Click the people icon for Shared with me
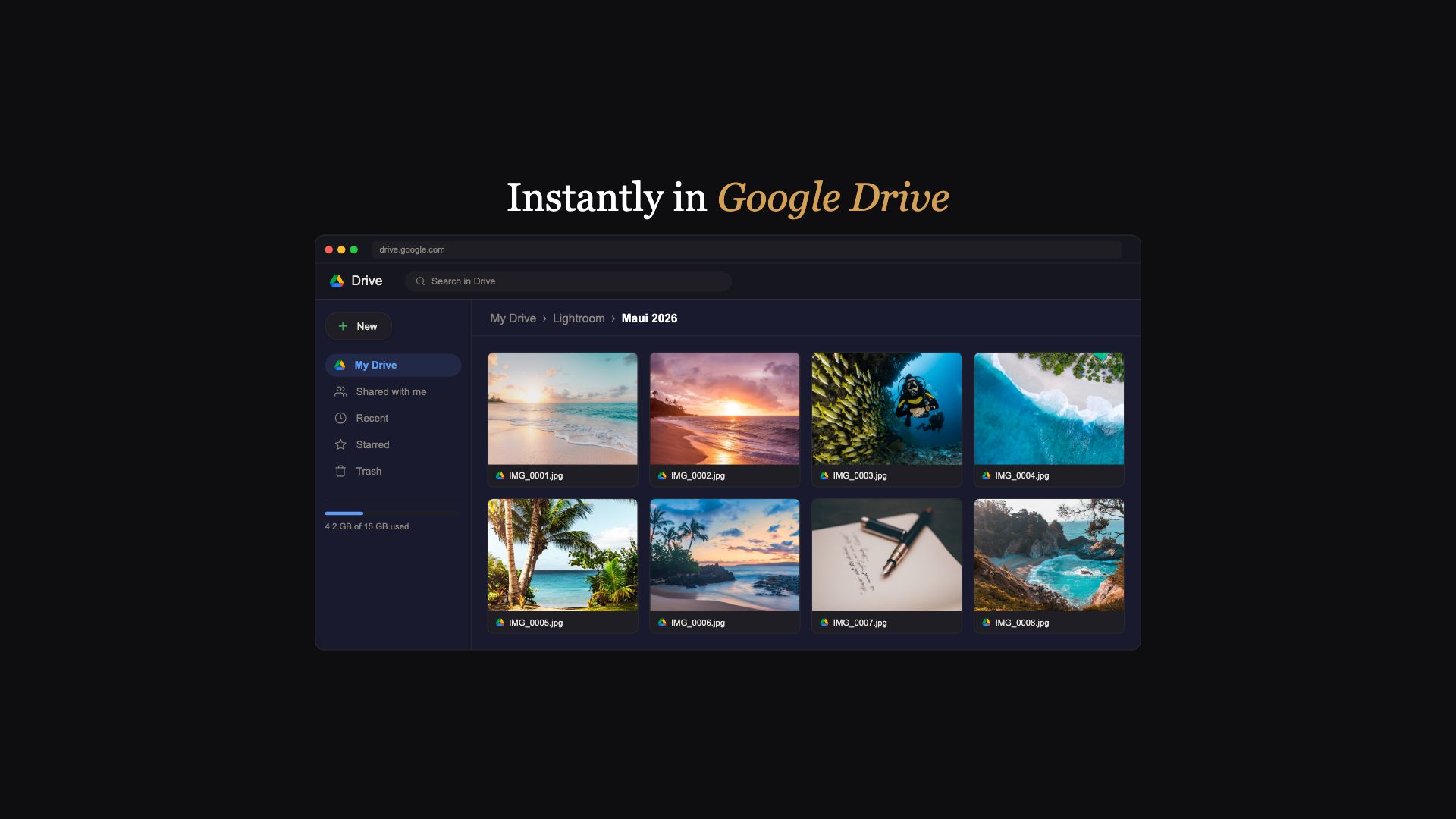The width and height of the screenshot is (1456, 819). (x=340, y=391)
